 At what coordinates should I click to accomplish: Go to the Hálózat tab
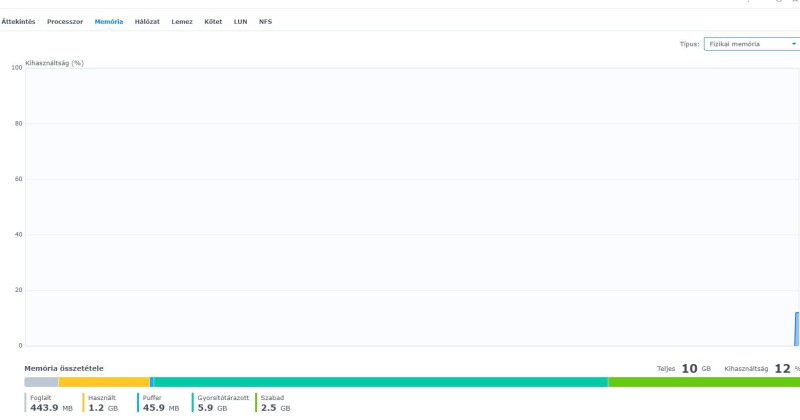[x=147, y=22]
